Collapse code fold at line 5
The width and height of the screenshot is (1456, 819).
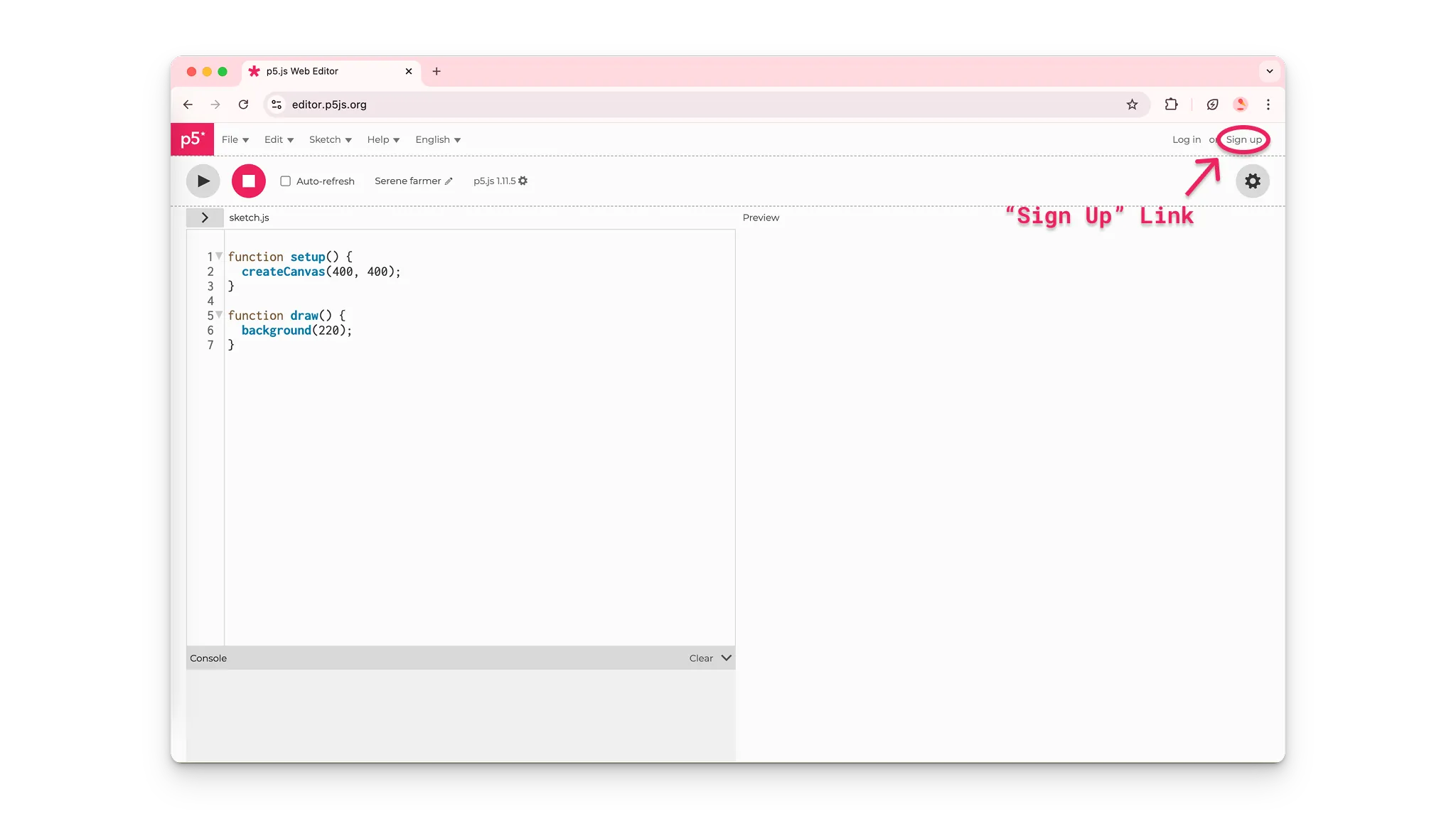tap(219, 314)
